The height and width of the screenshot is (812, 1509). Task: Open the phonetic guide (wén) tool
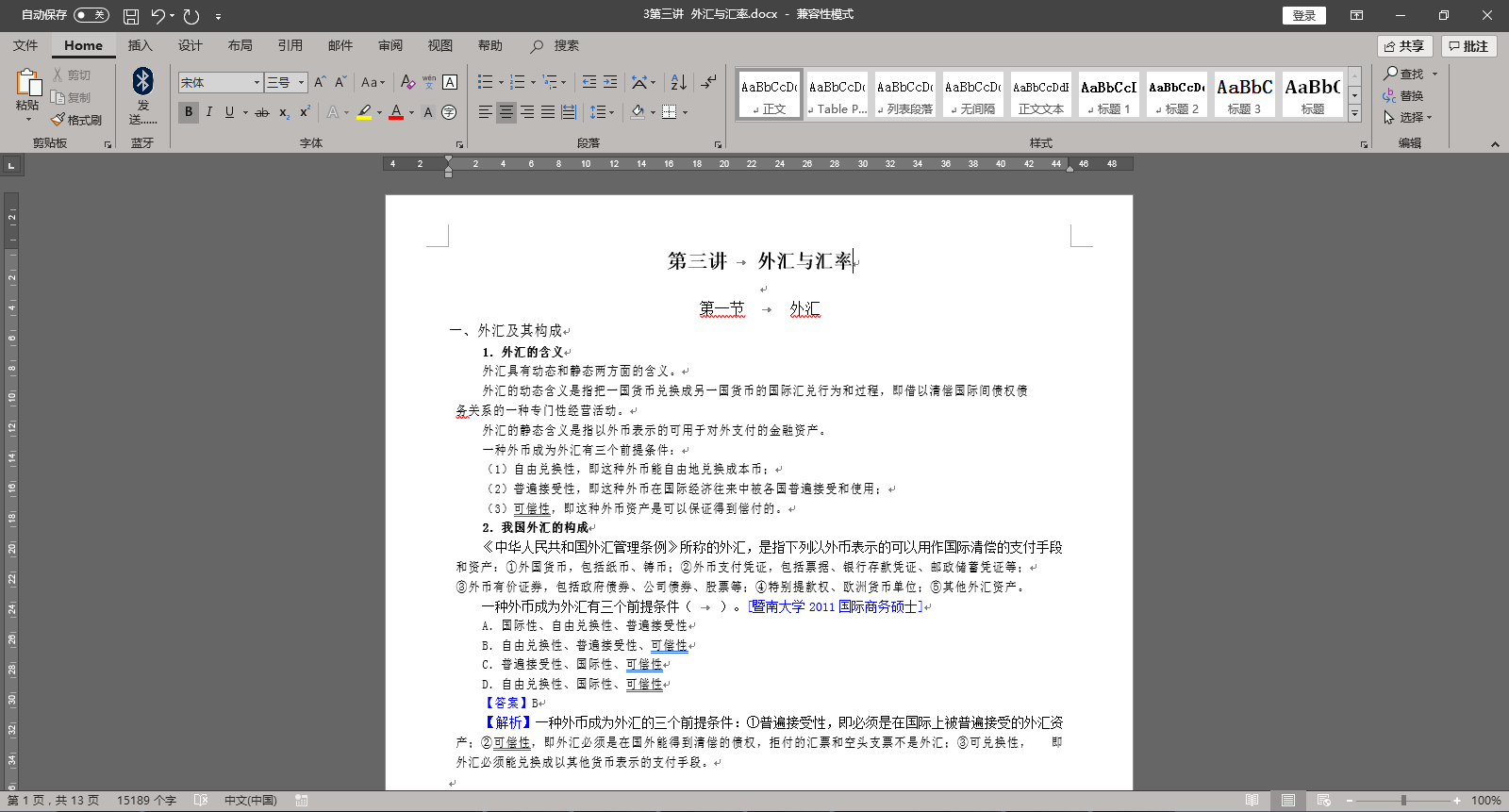pyautogui.click(x=429, y=82)
